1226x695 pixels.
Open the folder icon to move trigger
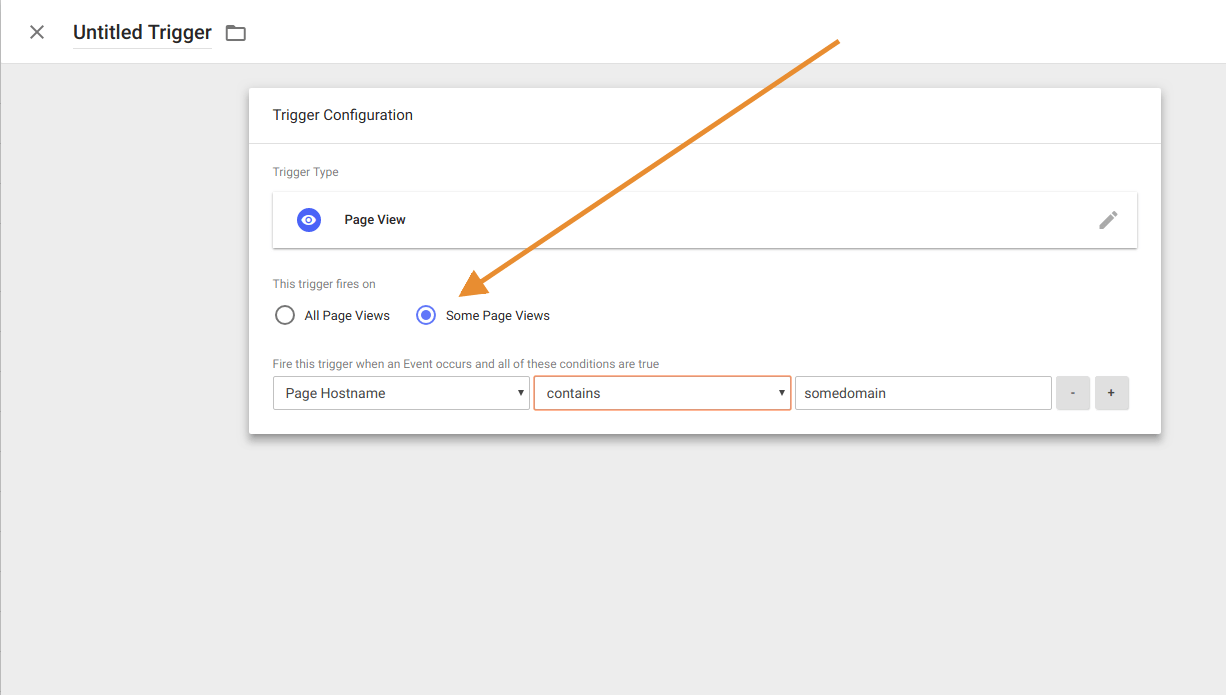pyautogui.click(x=235, y=32)
